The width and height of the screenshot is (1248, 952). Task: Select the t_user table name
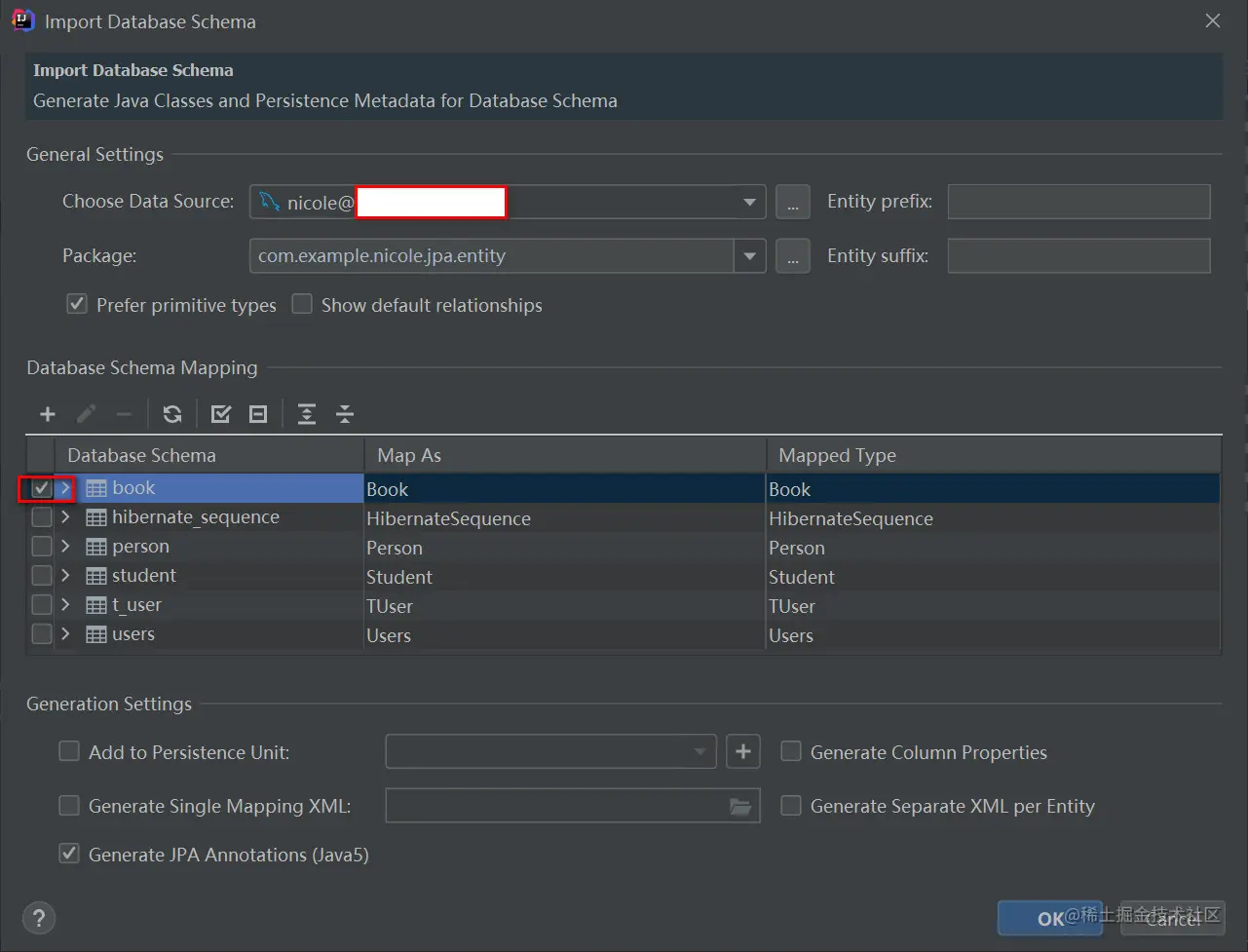click(x=136, y=605)
